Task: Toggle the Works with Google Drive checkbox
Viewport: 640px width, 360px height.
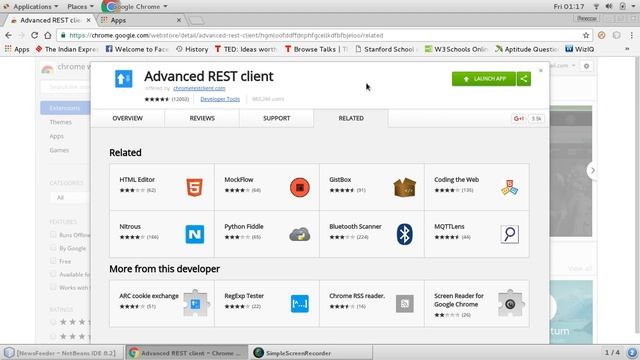Action: coord(53,287)
